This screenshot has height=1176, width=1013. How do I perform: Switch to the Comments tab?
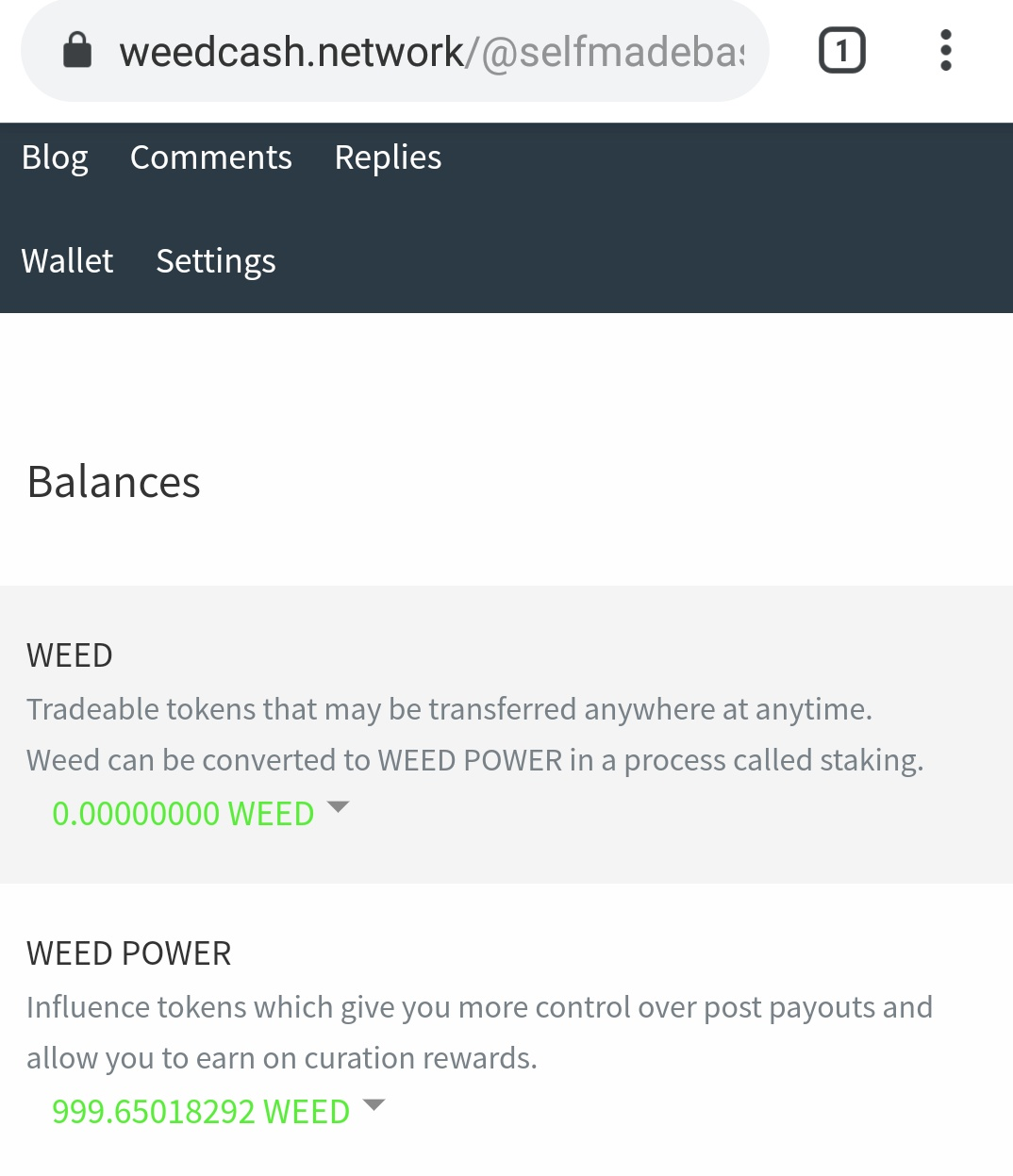[x=211, y=157]
